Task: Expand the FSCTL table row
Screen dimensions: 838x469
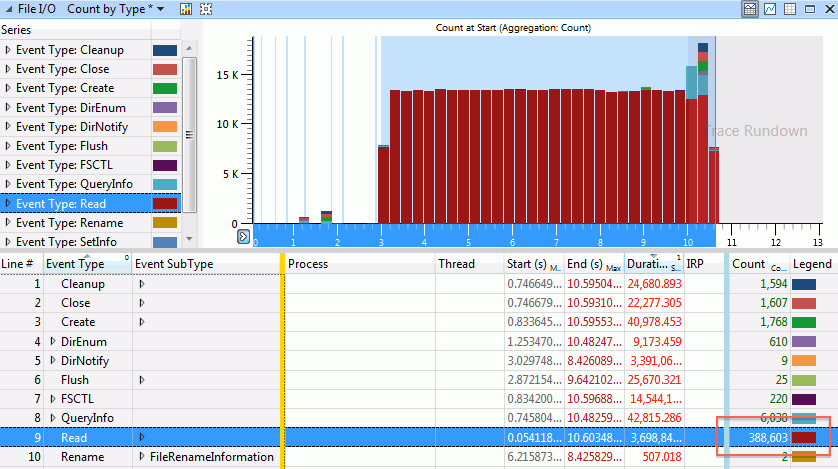Action: (x=52, y=398)
